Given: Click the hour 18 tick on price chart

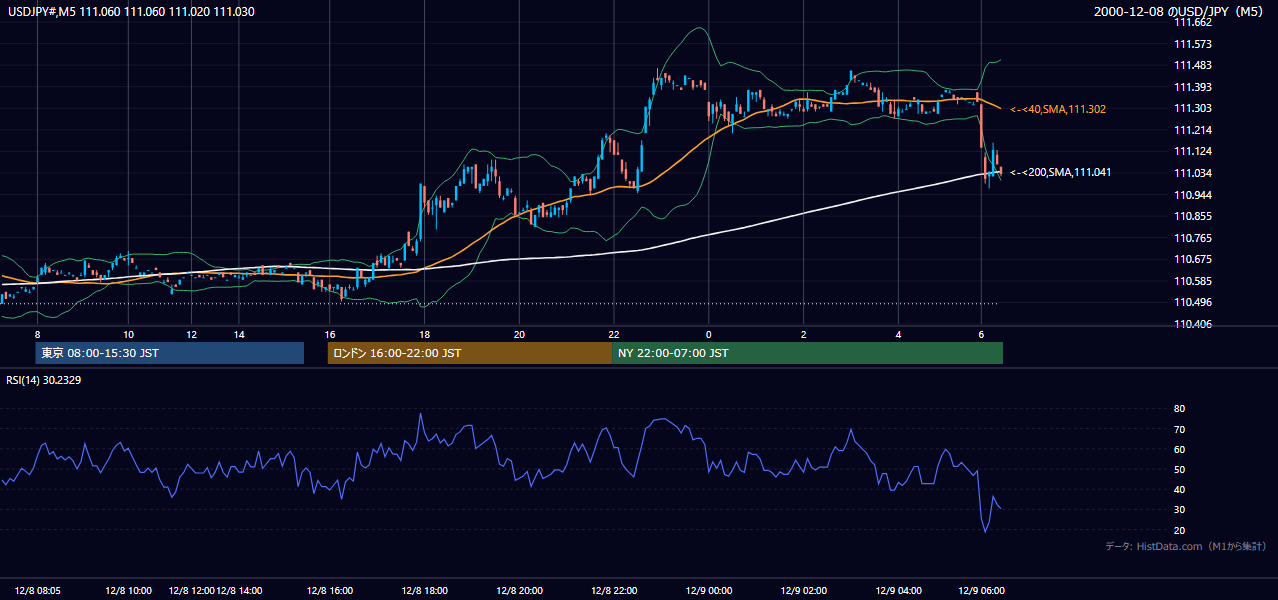Looking at the screenshot, I should pos(424,334).
